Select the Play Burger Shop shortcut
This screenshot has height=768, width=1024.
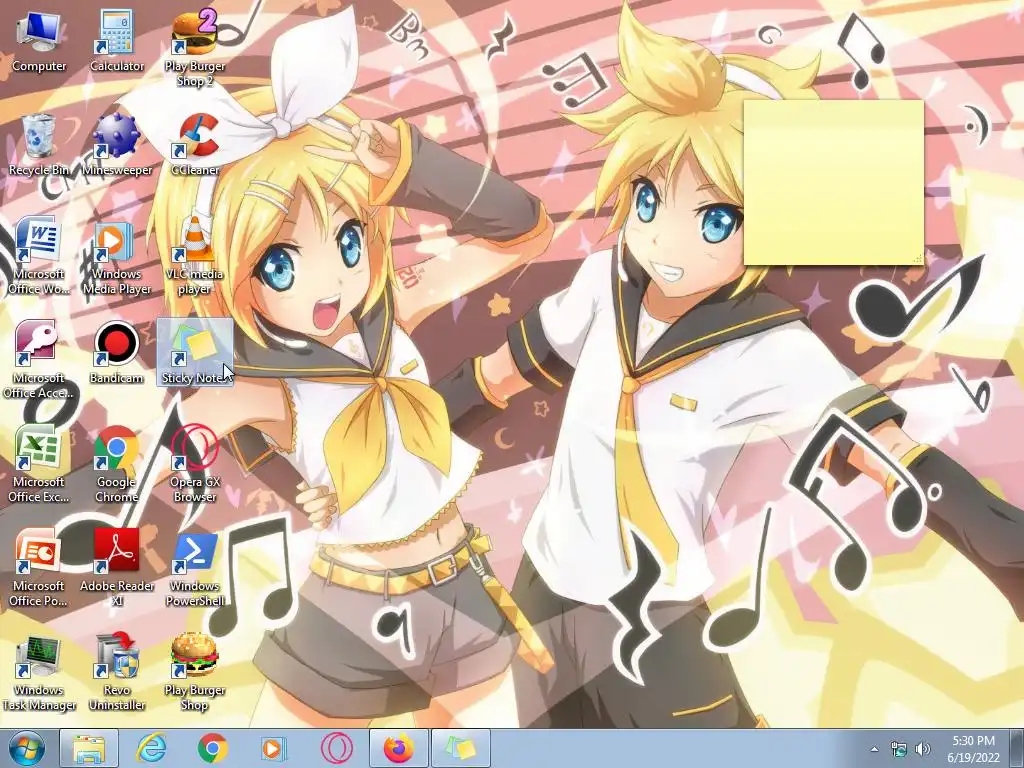195,671
